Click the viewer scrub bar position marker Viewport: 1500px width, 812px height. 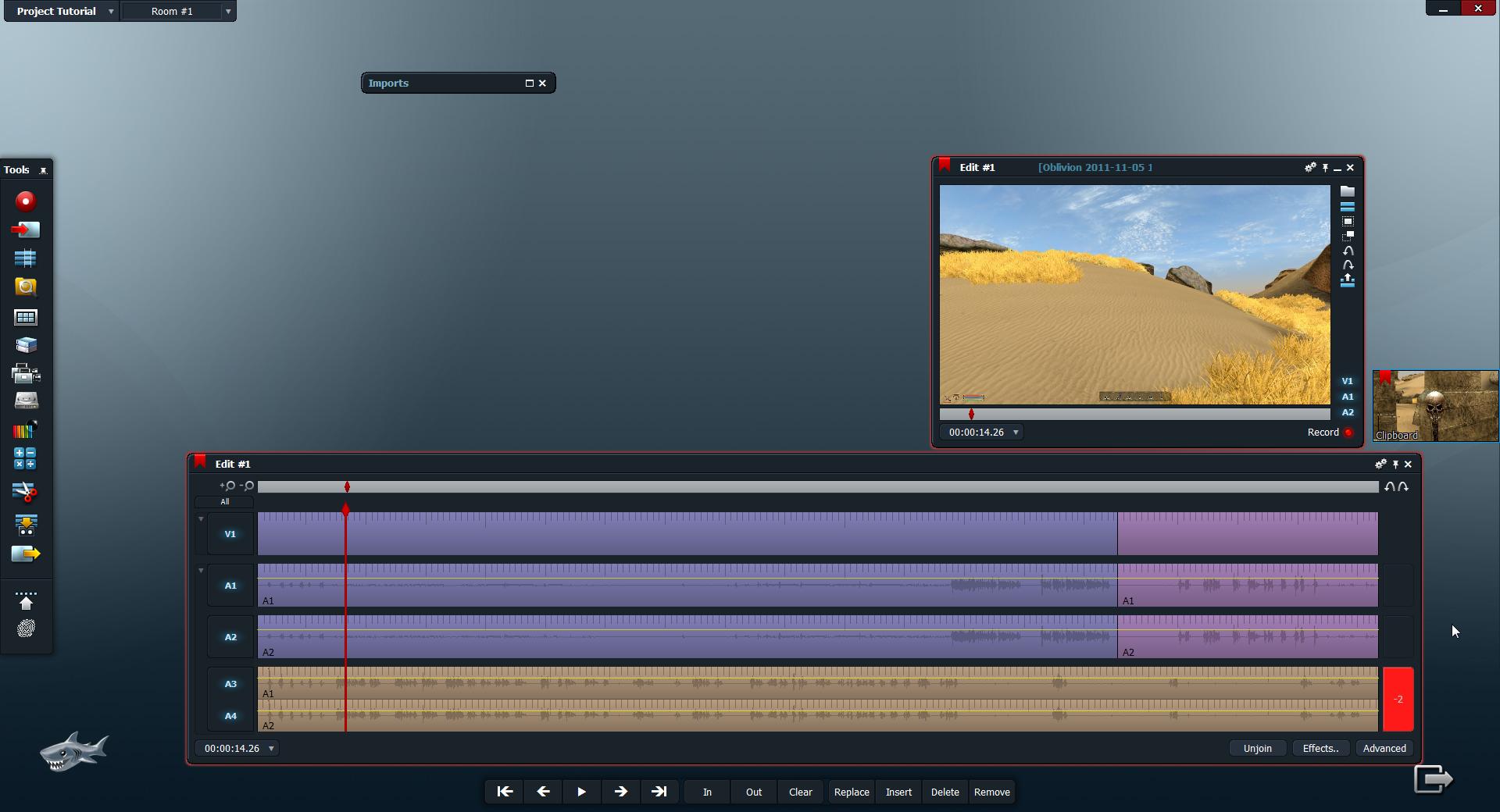(x=971, y=414)
